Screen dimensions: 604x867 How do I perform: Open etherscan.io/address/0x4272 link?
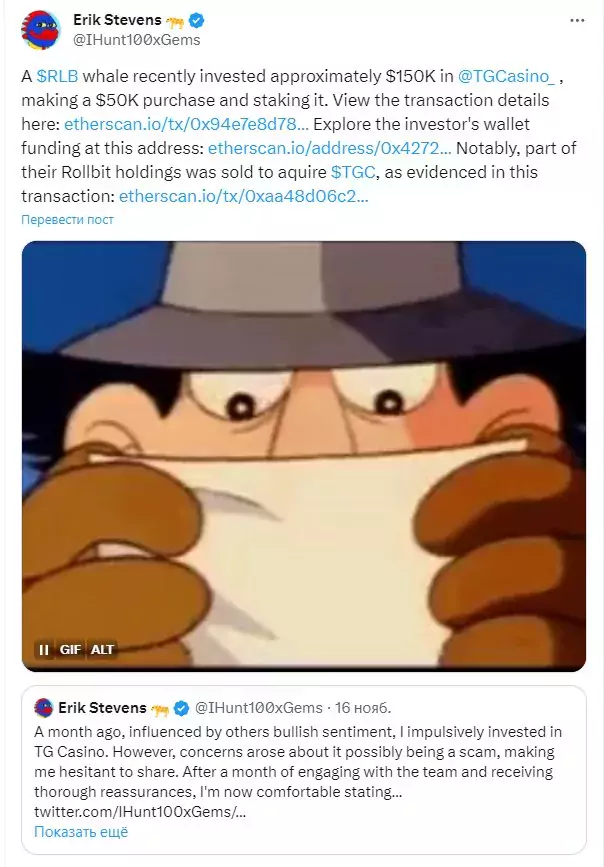click(x=330, y=148)
